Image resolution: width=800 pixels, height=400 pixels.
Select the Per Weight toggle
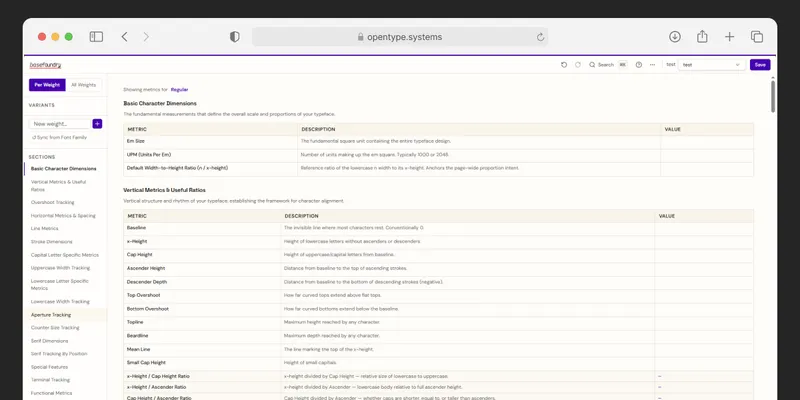pyautogui.click(x=47, y=85)
